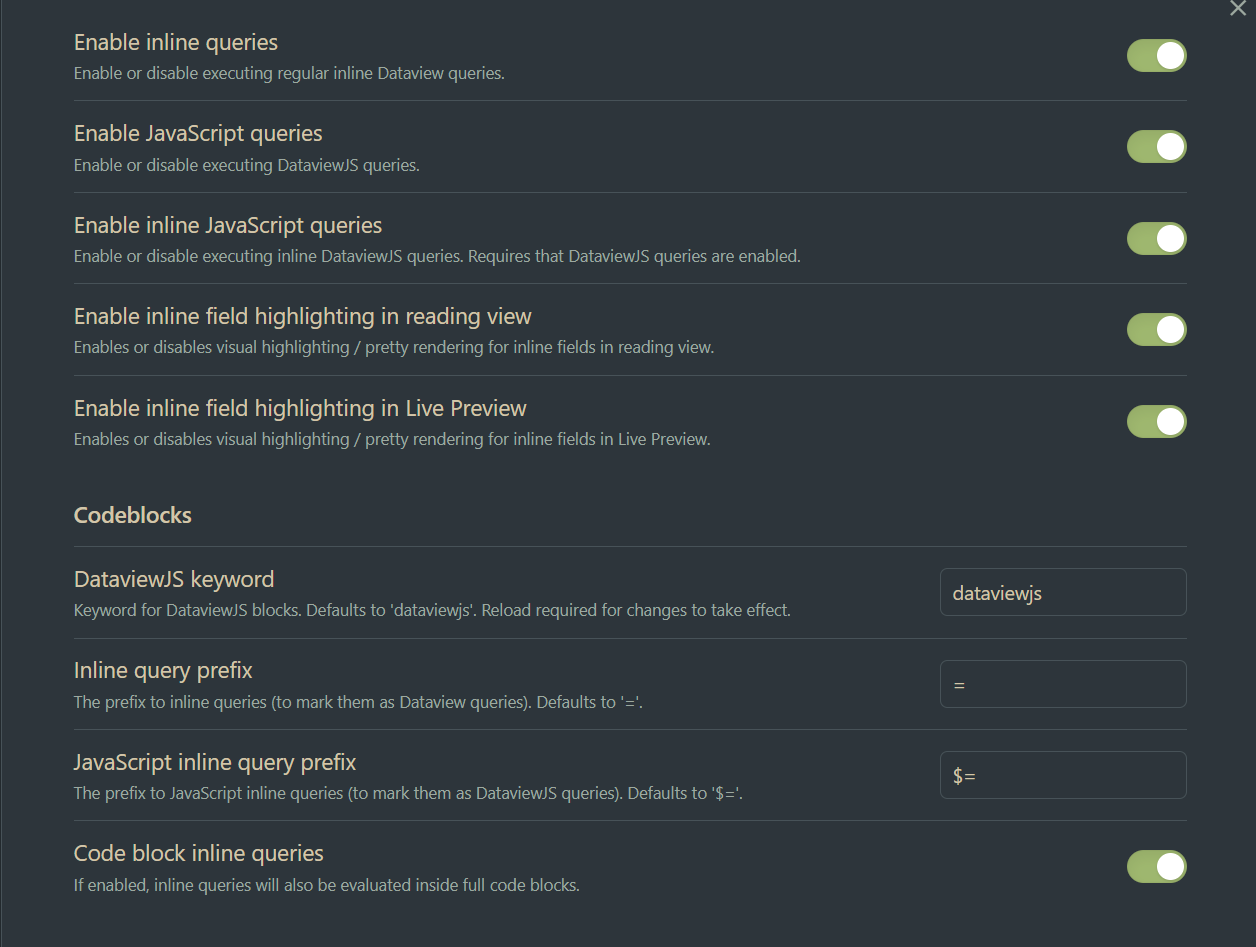This screenshot has height=947, width=1256.
Task: Disable the Enable JavaScript queries switch
Action: click(x=1157, y=147)
